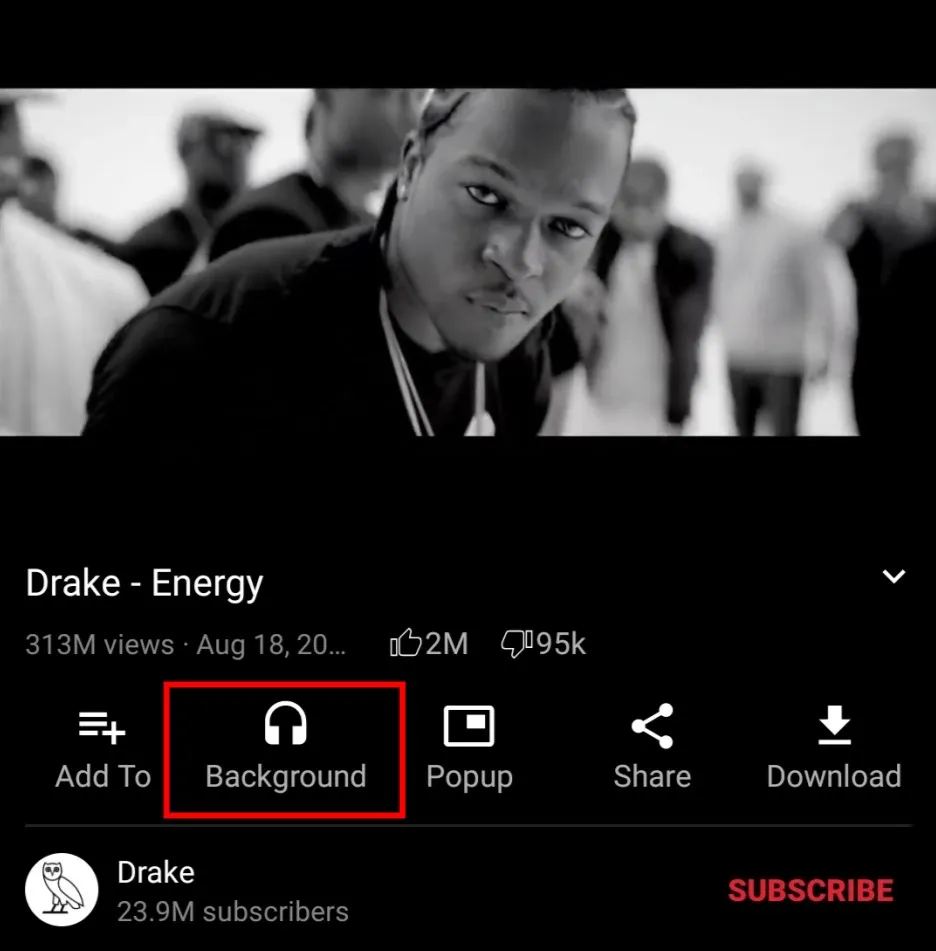Tap the Share icon

(652, 725)
